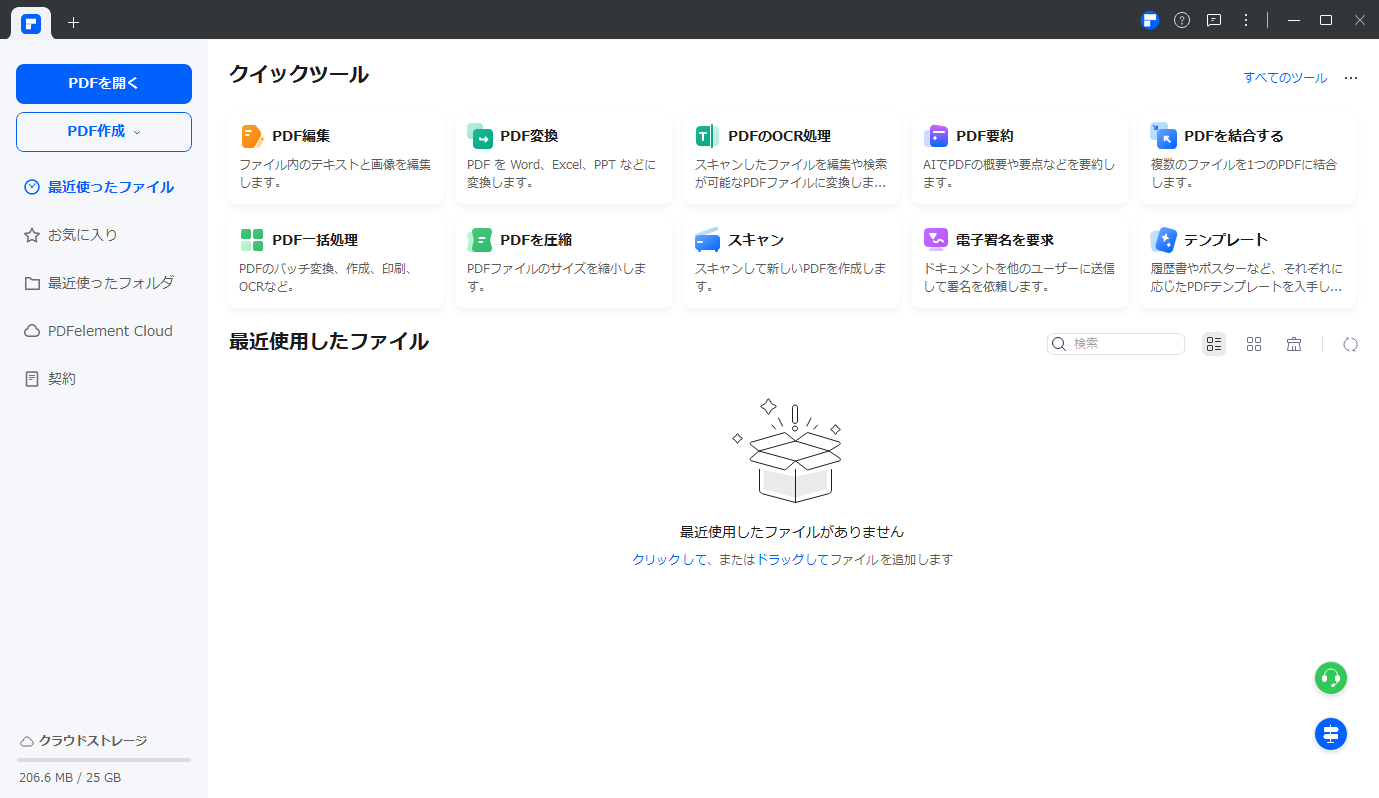Viewport: 1379px width, 798px height.
Task: Open the vertical three-dot title bar menu
Action: click(1246, 20)
